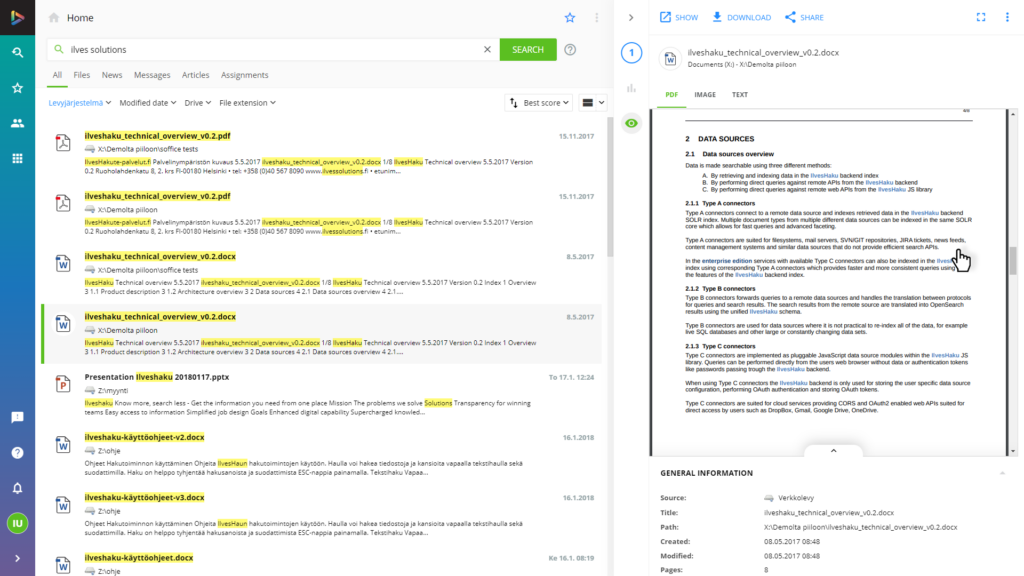Select the PDF preview tab
Screen dimensions: 1024x576
coord(671,95)
